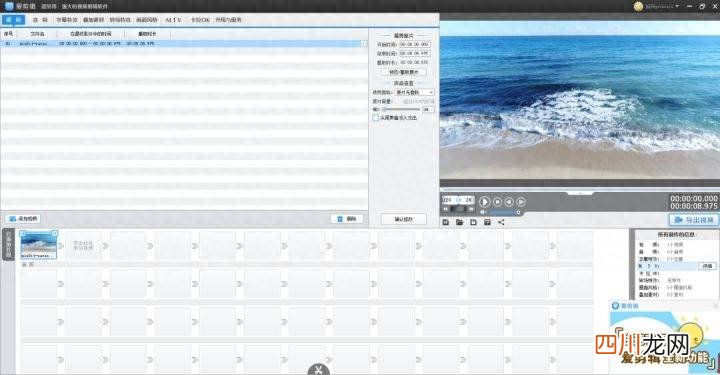Step back one frame in the preview
The height and width of the screenshot is (375, 720).
tap(509, 201)
